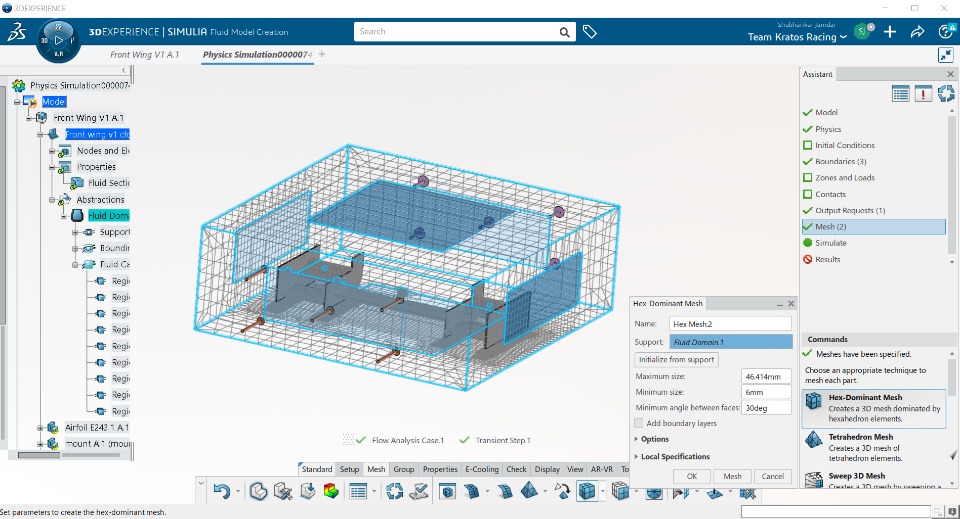The width and height of the screenshot is (960, 519).
Task: Open the tags icon beside search
Action: 590,32
